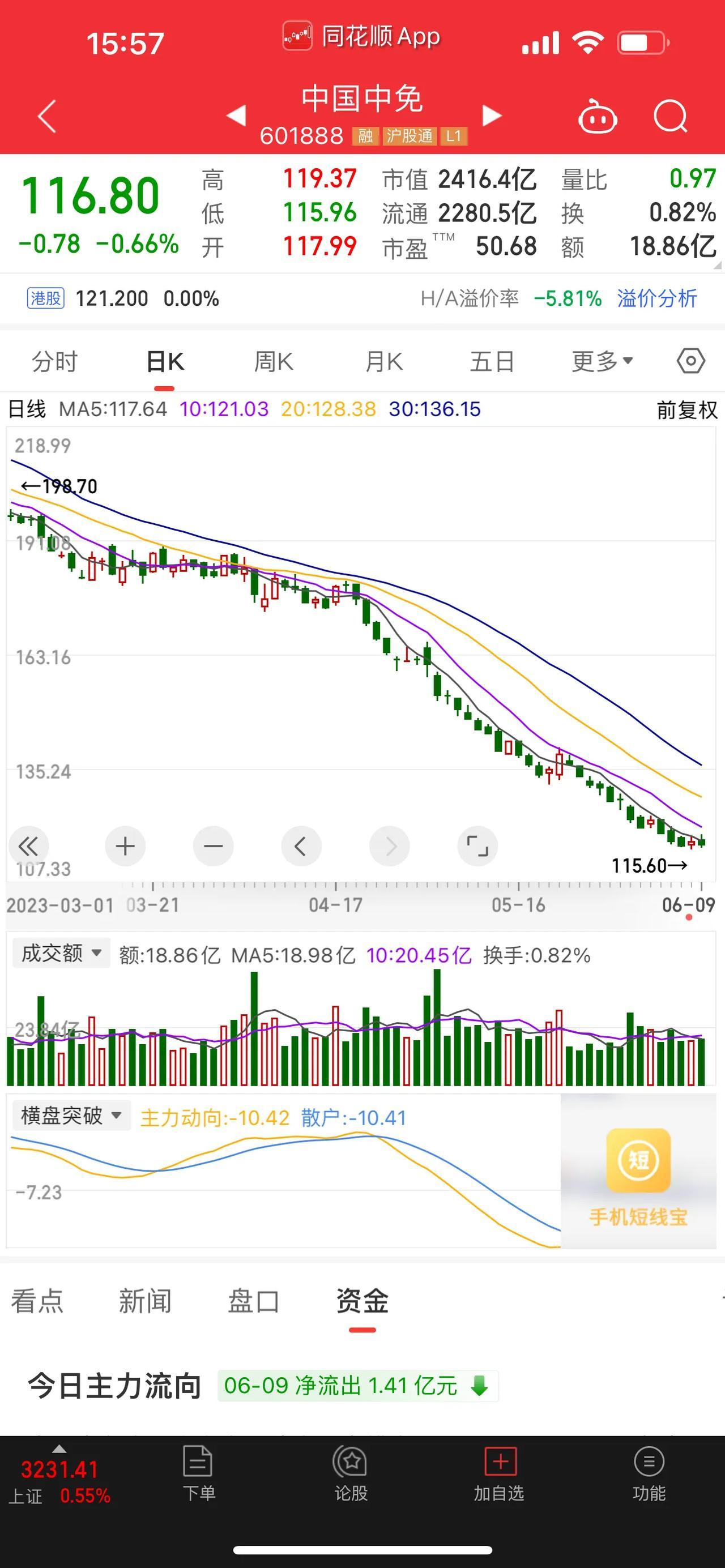Switch to 五日 tab
The image size is (725, 1568).
[x=492, y=361]
